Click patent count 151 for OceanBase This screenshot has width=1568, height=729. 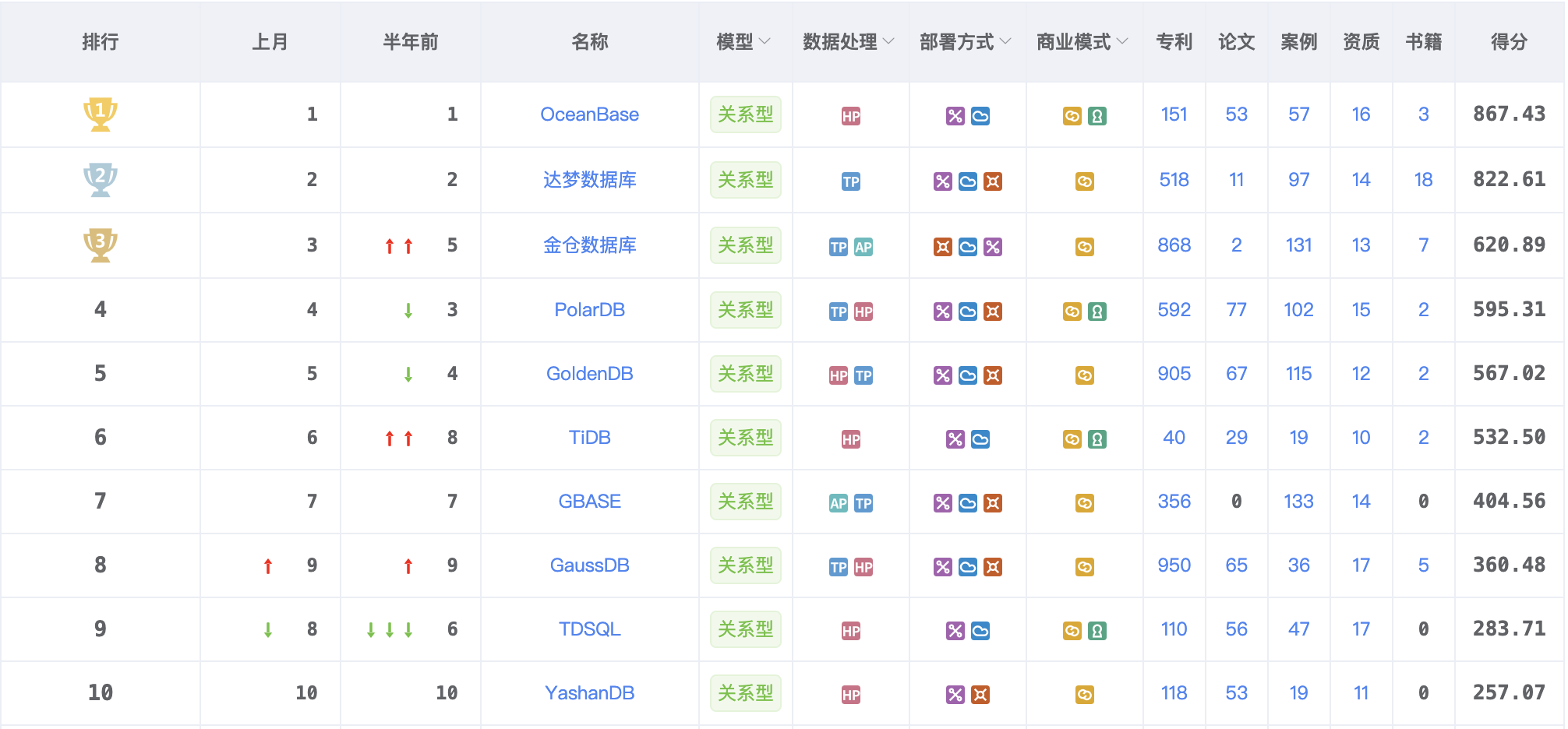point(1174,114)
